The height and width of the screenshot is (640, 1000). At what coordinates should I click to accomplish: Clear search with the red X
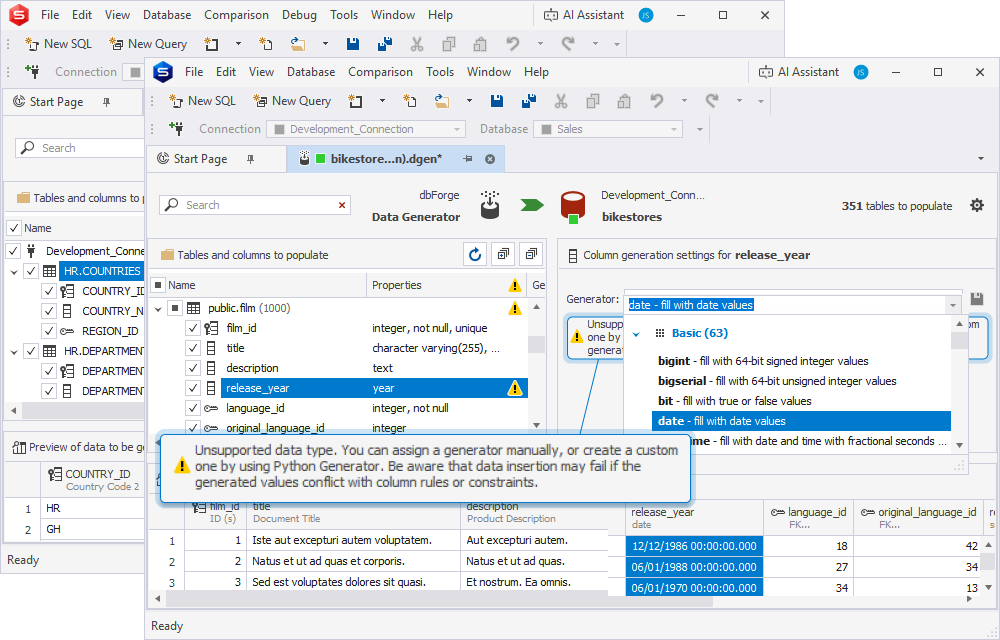click(x=342, y=205)
